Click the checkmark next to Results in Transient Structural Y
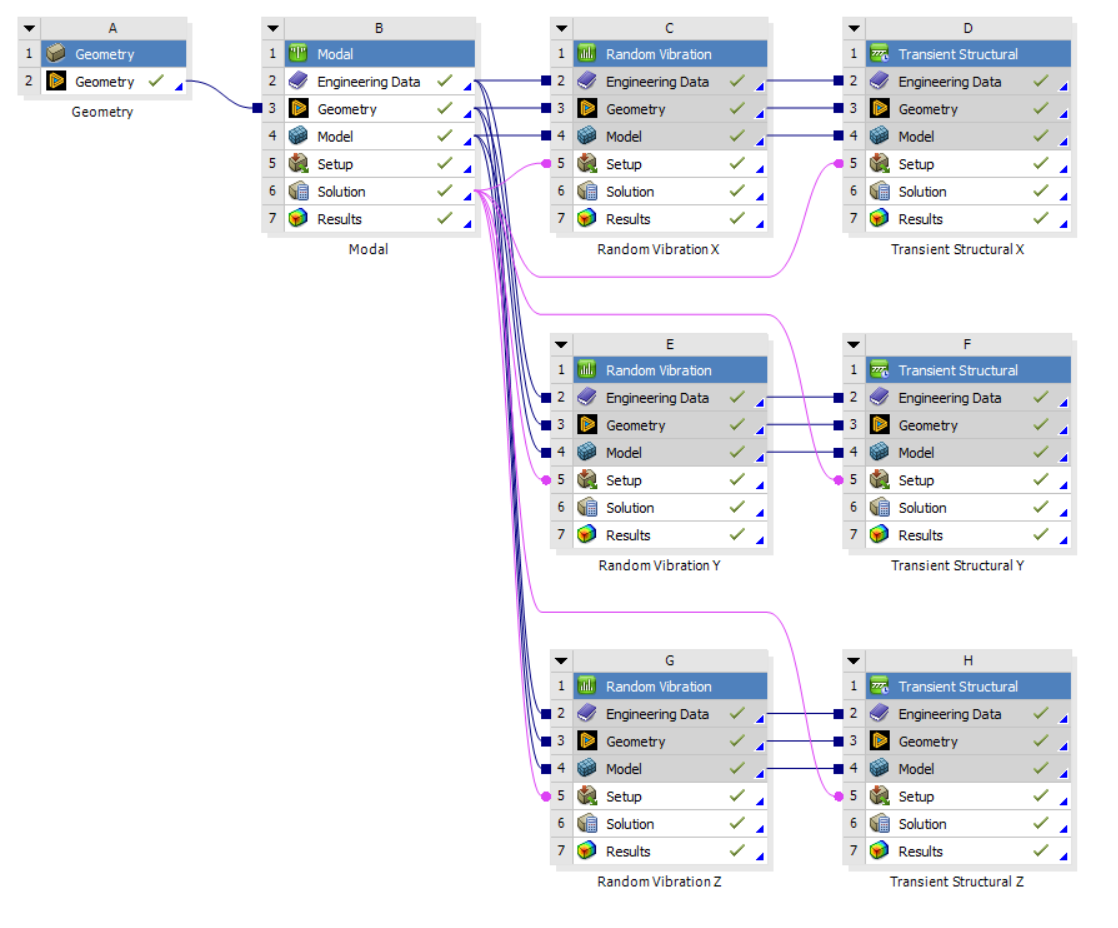The width and height of the screenshot is (1118, 928). pyautogui.click(x=1038, y=534)
